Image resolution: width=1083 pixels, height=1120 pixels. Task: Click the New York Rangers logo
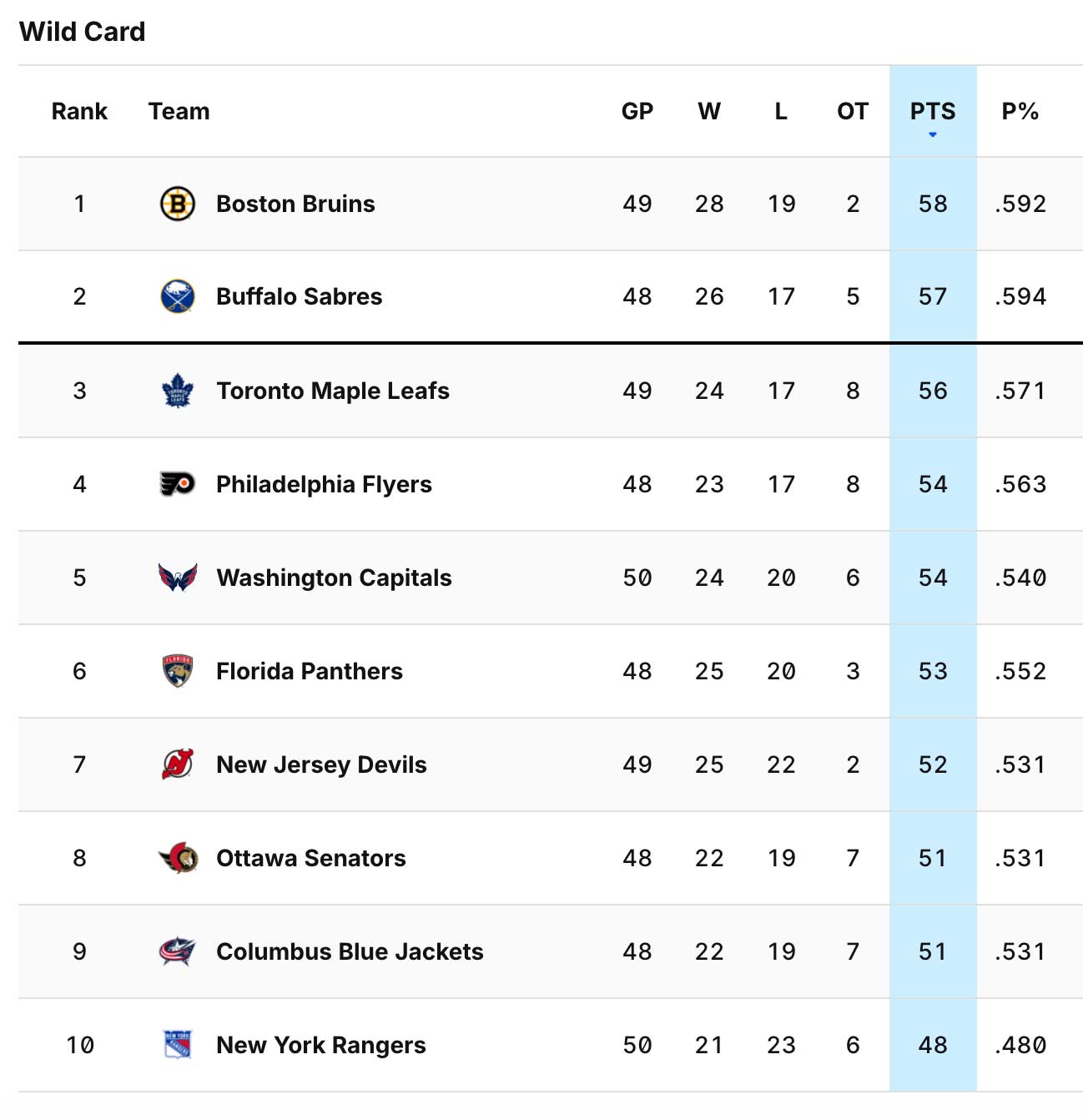tap(176, 1045)
